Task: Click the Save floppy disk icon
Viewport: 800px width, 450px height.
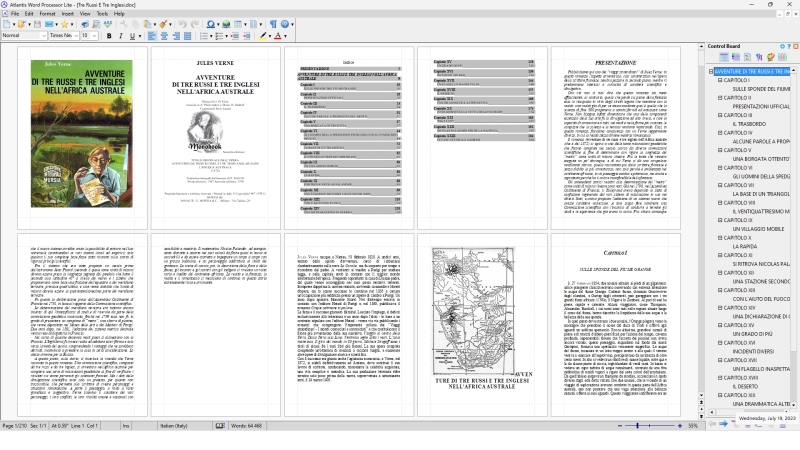Action: (37, 24)
